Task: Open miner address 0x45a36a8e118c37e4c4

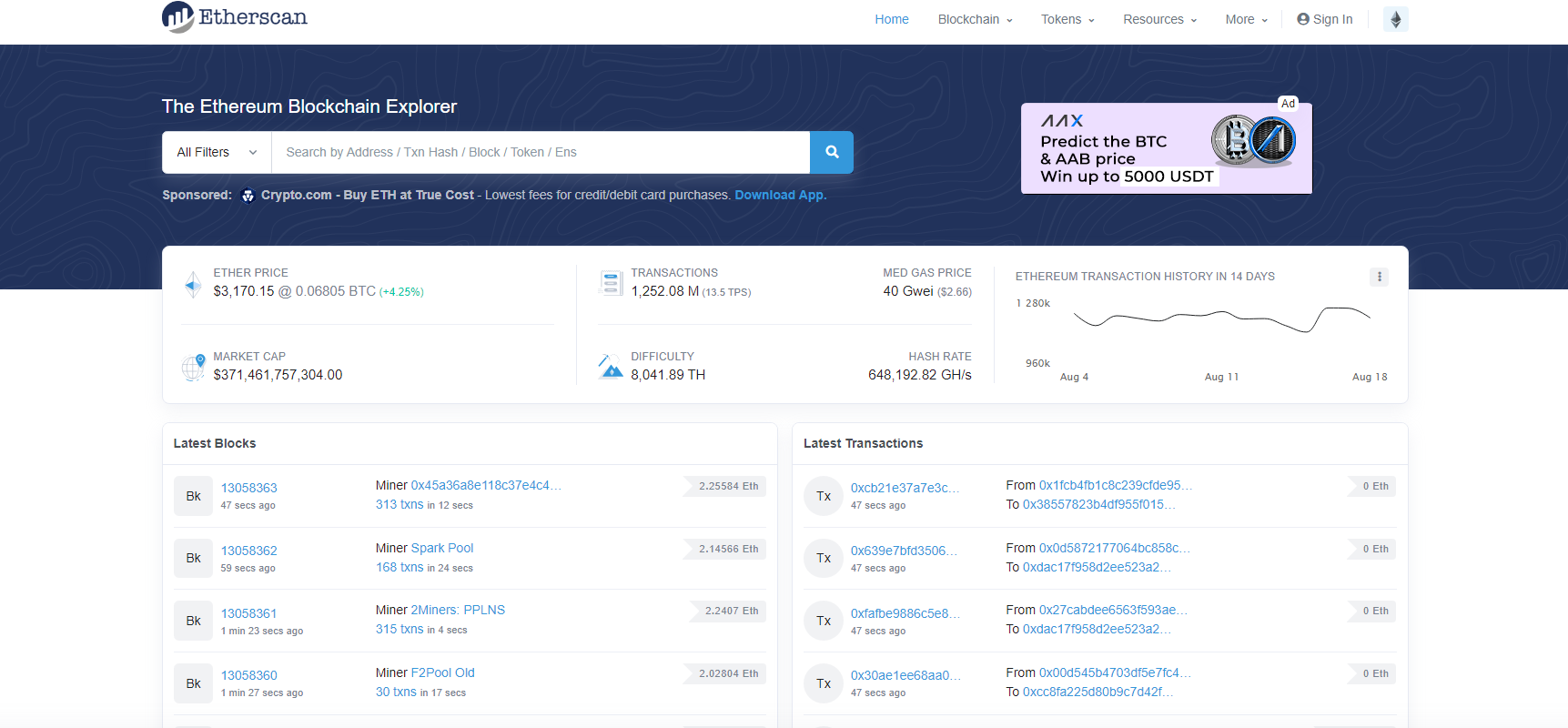Action: pyautogui.click(x=486, y=485)
